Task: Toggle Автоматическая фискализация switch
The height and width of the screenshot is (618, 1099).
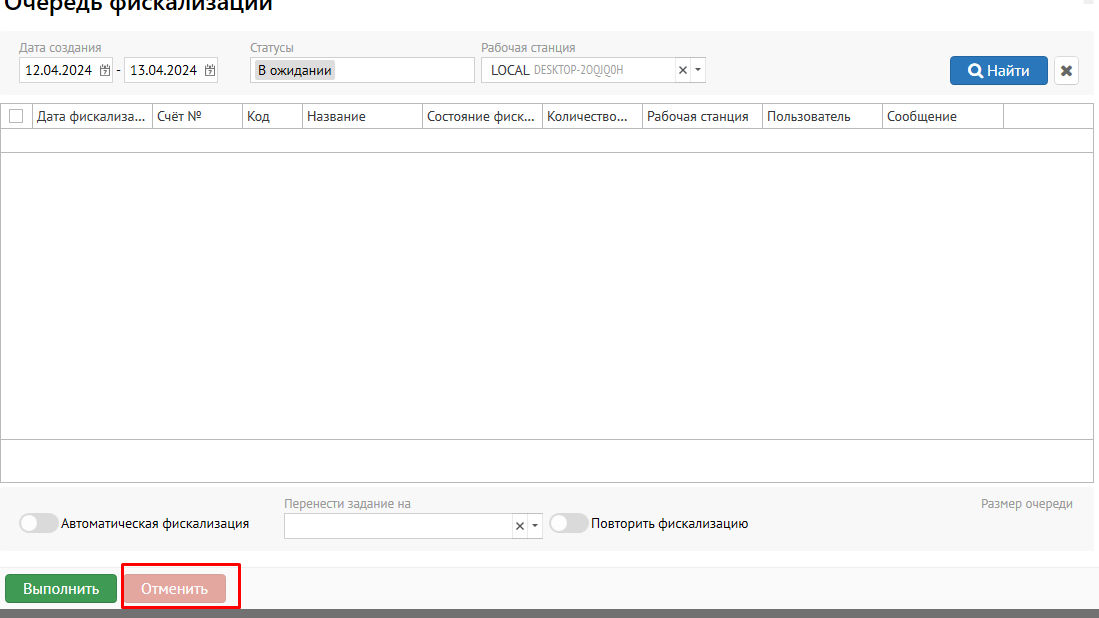Action: (x=39, y=523)
